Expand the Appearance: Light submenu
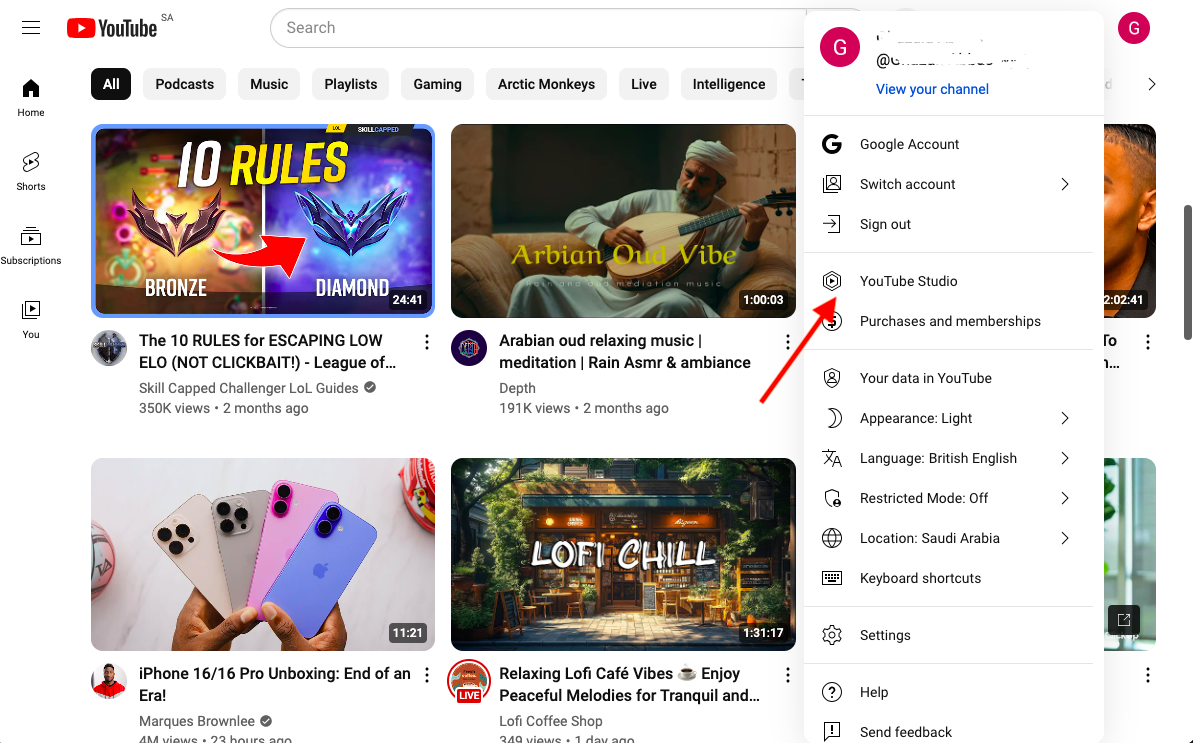This screenshot has width=1193, height=743. (x=918, y=418)
